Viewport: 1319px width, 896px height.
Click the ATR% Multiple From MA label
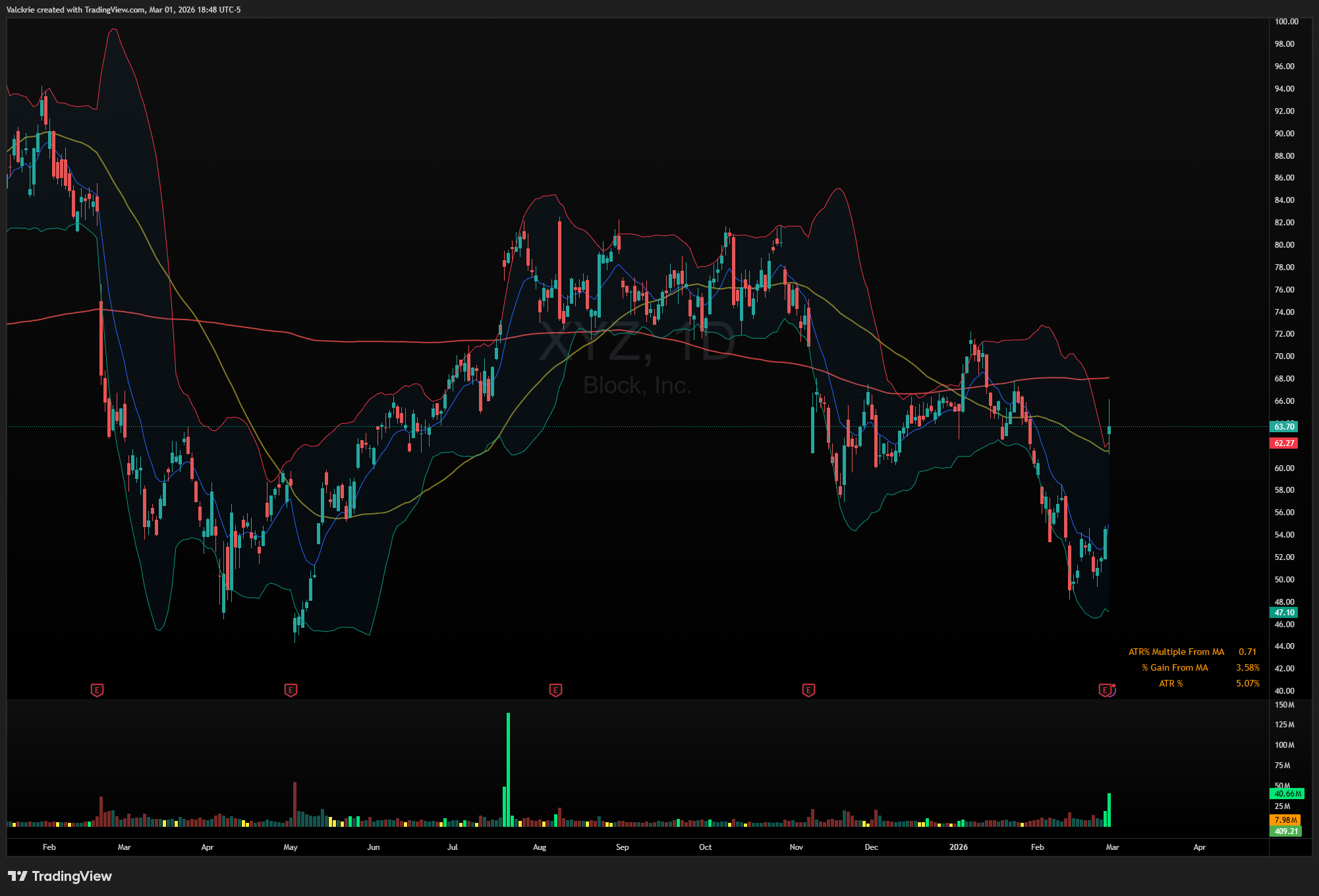(1176, 652)
